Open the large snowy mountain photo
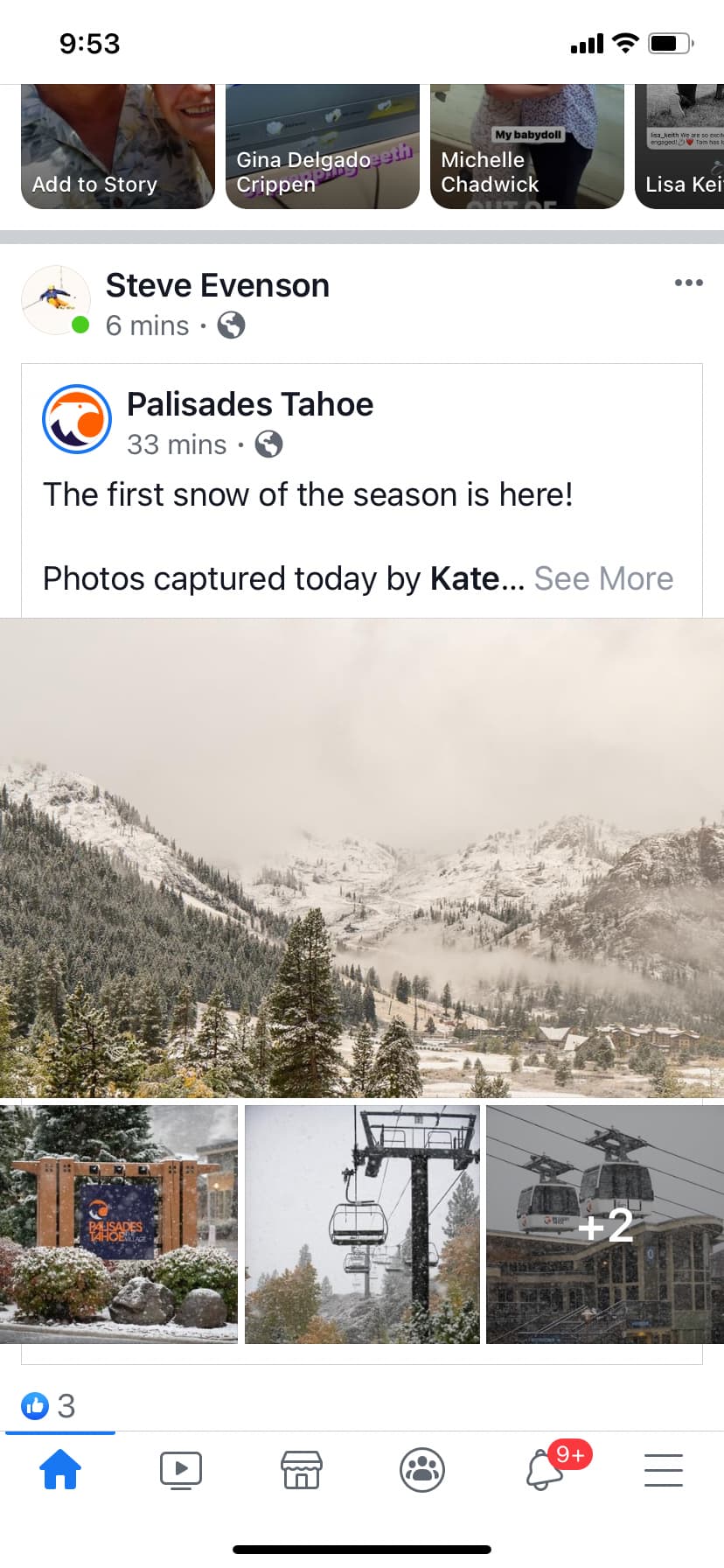Image resolution: width=724 pixels, height=1568 pixels. [362, 857]
